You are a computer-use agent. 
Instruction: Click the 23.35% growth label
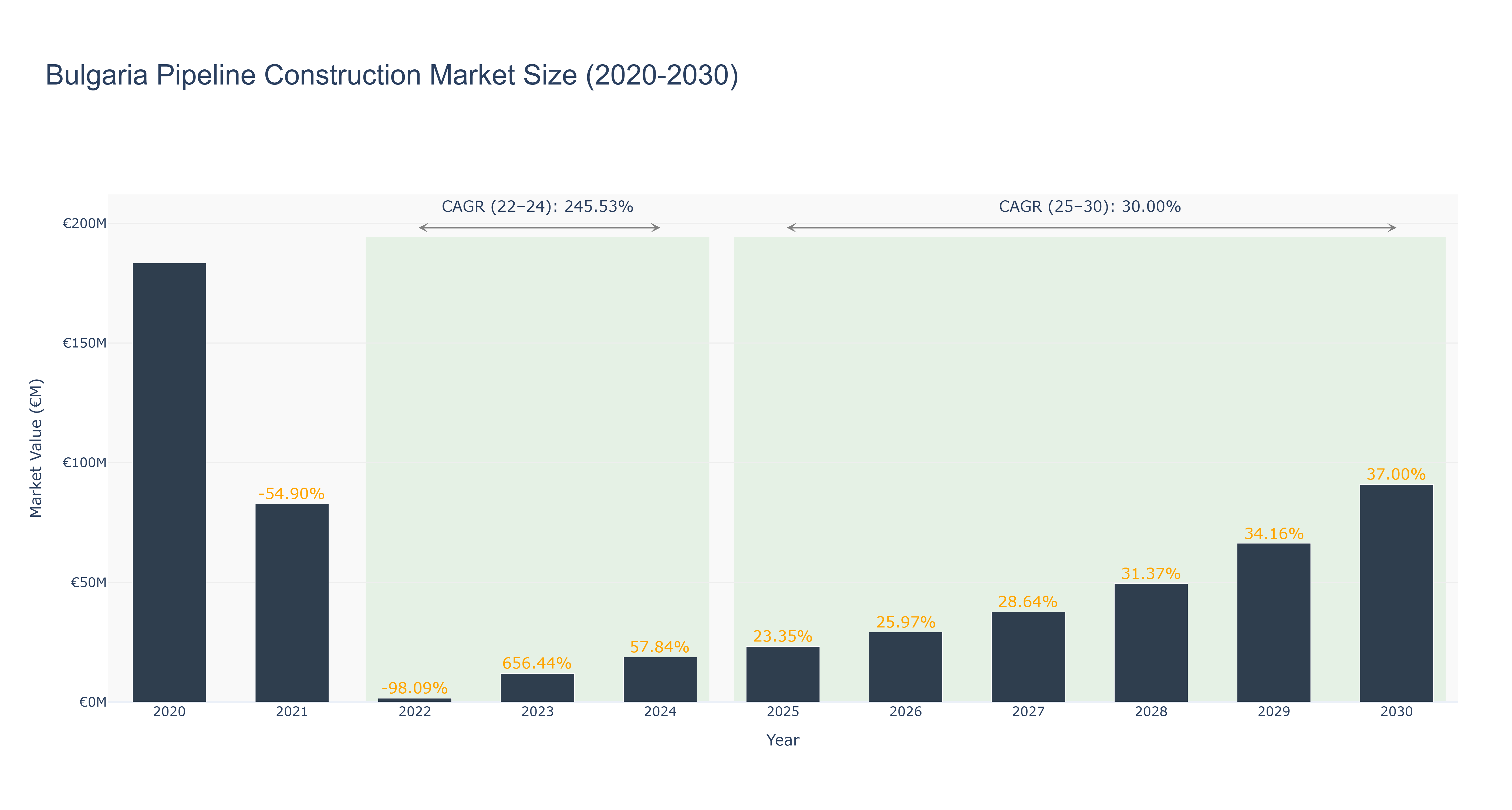coord(782,636)
